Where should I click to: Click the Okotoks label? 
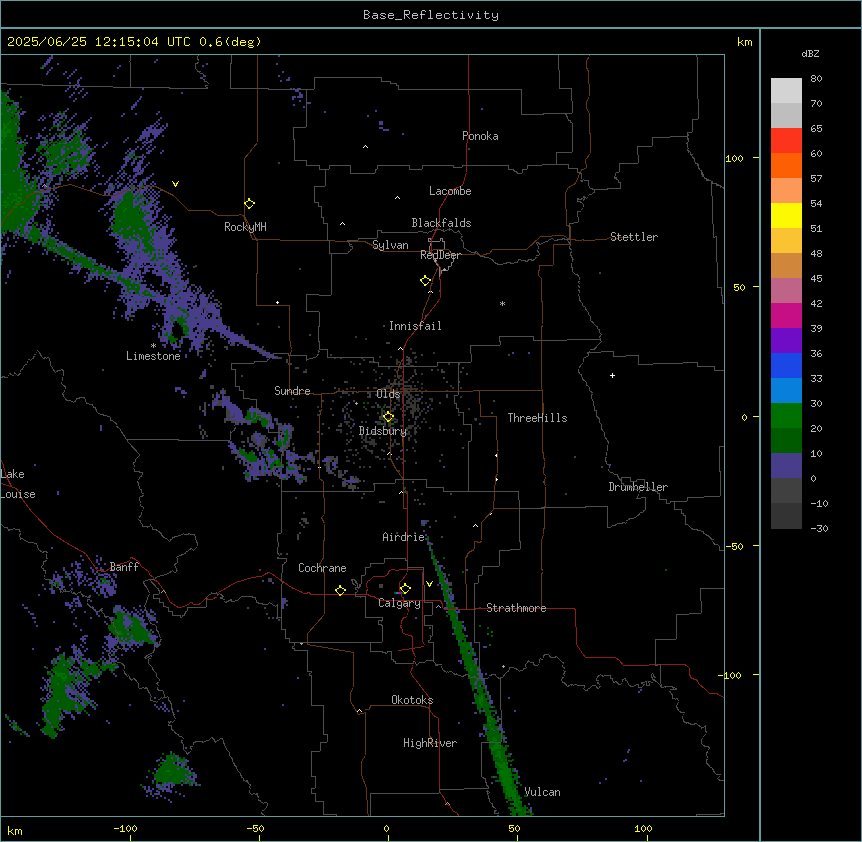point(412,700)
